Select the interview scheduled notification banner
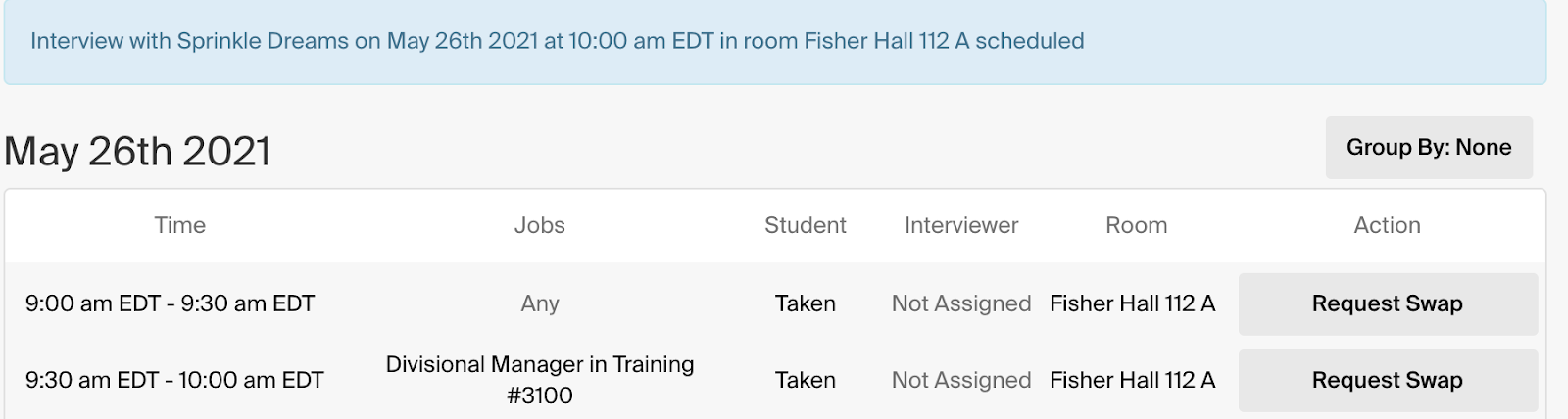Screen dimensions: 1568x419 (775, 42)
